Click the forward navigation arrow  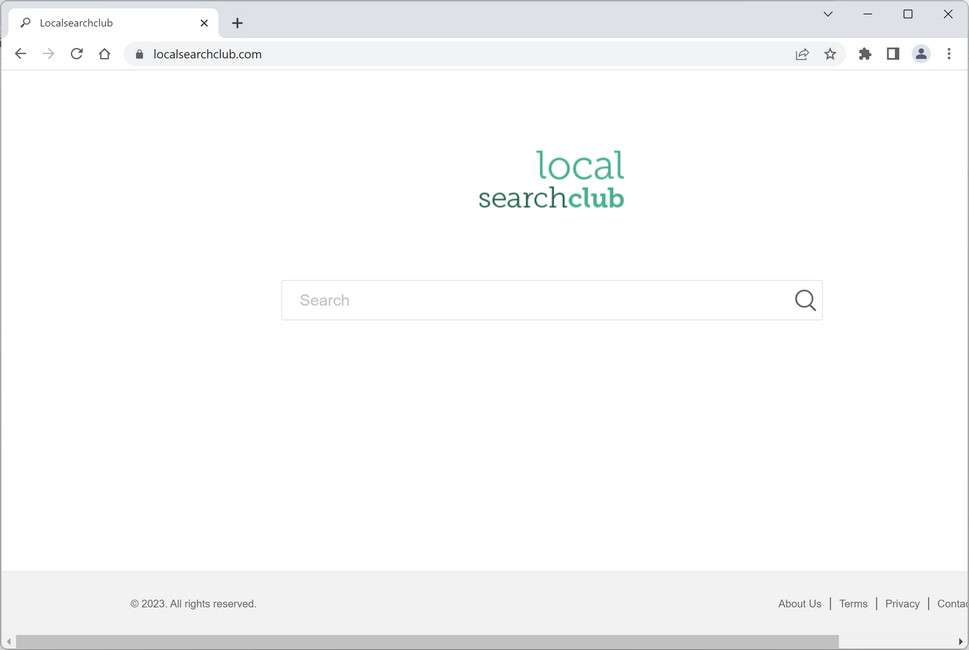point(48,53)
